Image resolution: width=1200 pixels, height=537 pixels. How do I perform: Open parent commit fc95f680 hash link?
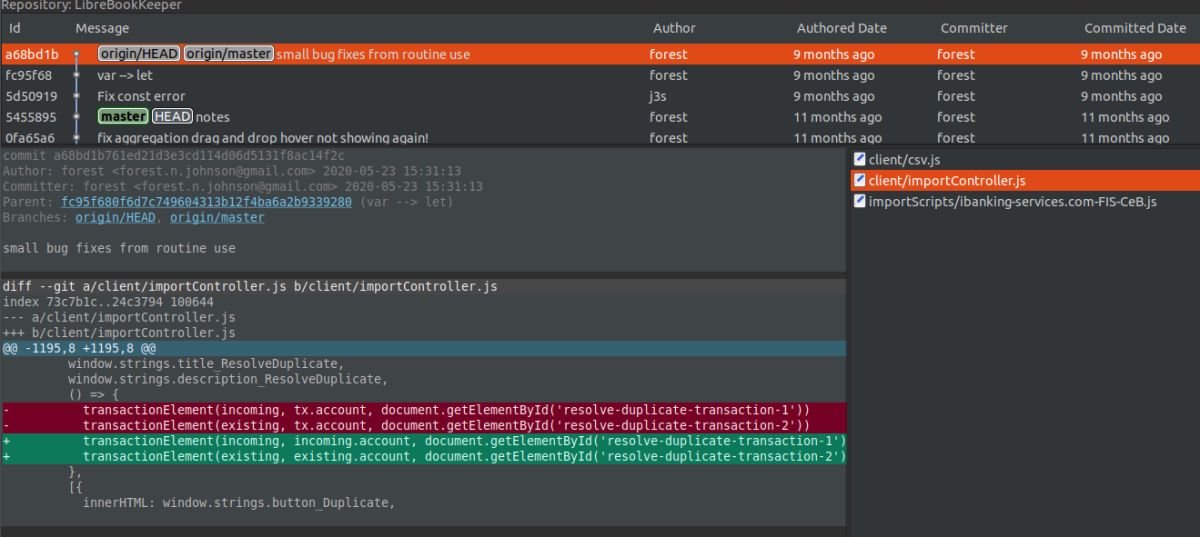pos(206,202)
